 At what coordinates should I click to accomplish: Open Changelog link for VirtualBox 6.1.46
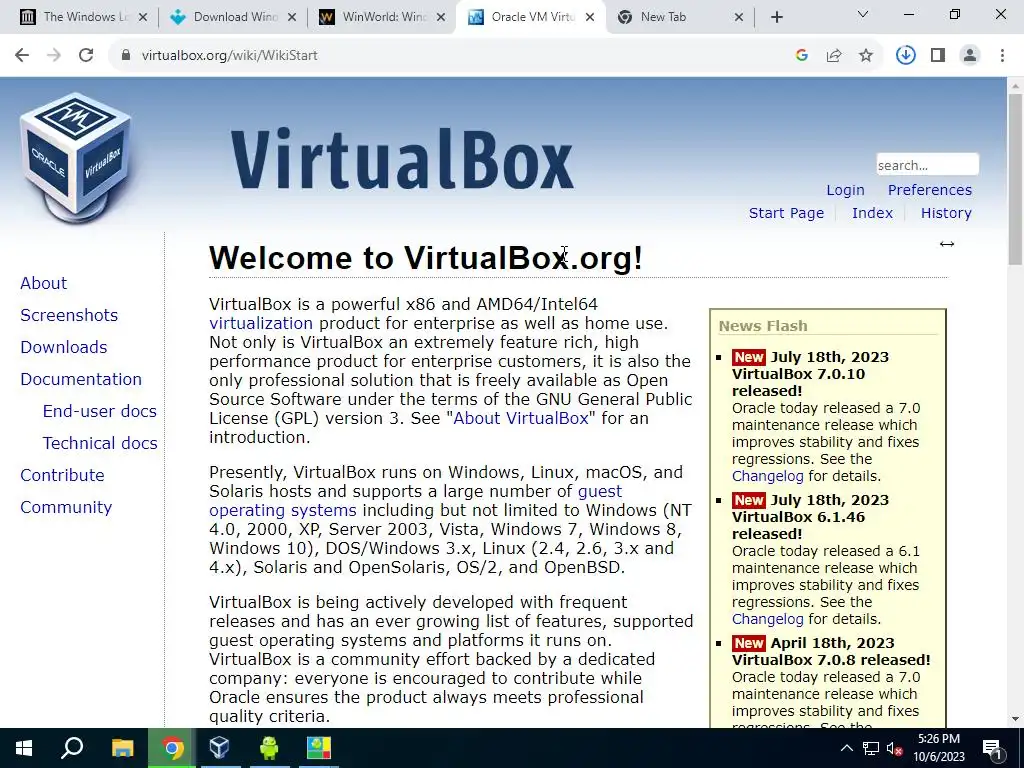click(x=768, y=619)
